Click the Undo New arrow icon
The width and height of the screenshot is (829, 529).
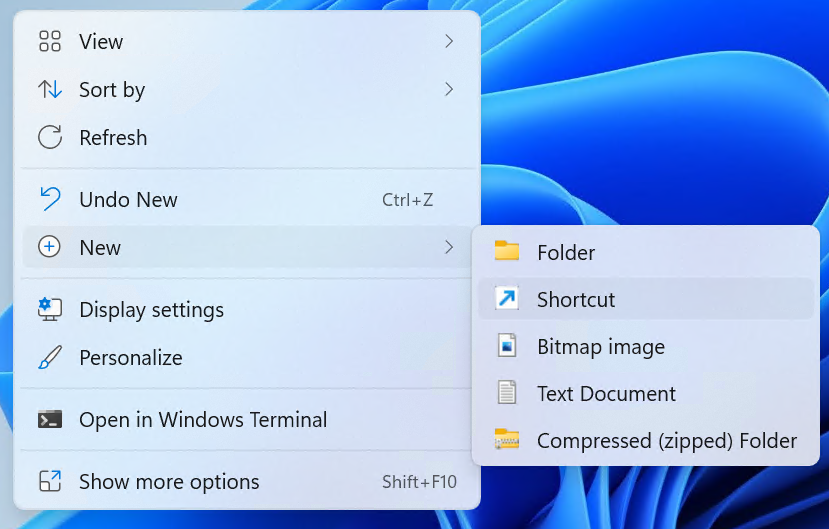coord(50,199)
